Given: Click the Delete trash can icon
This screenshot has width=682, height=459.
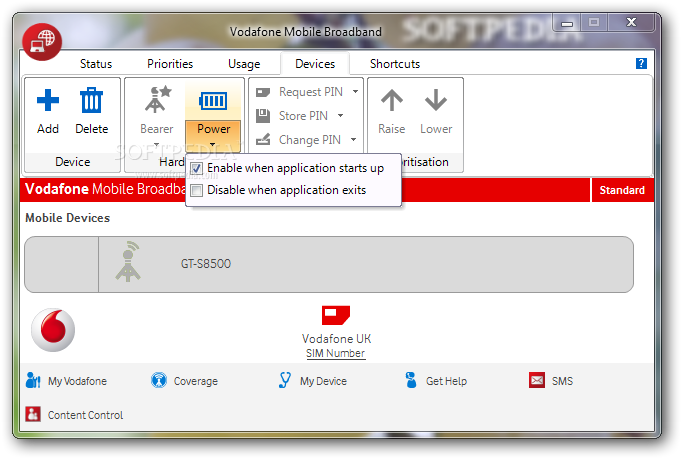Looking at the screenshot, I should tap(91, 101).
